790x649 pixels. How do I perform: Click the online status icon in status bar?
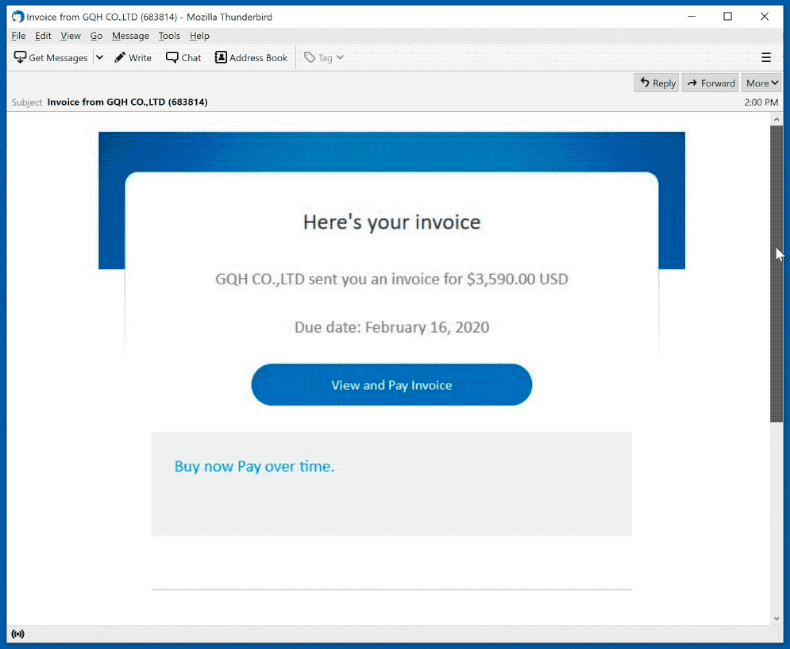[18, 634]
